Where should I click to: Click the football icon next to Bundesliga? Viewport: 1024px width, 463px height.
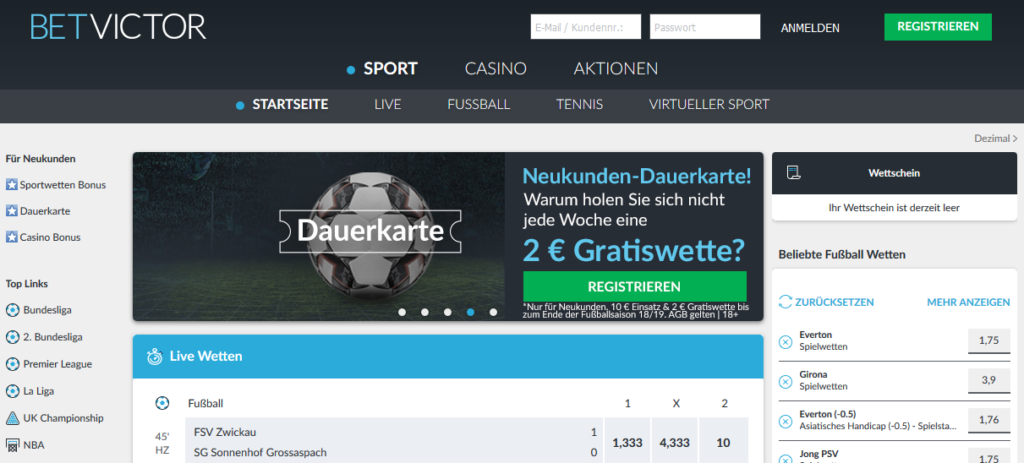point(12,310)
